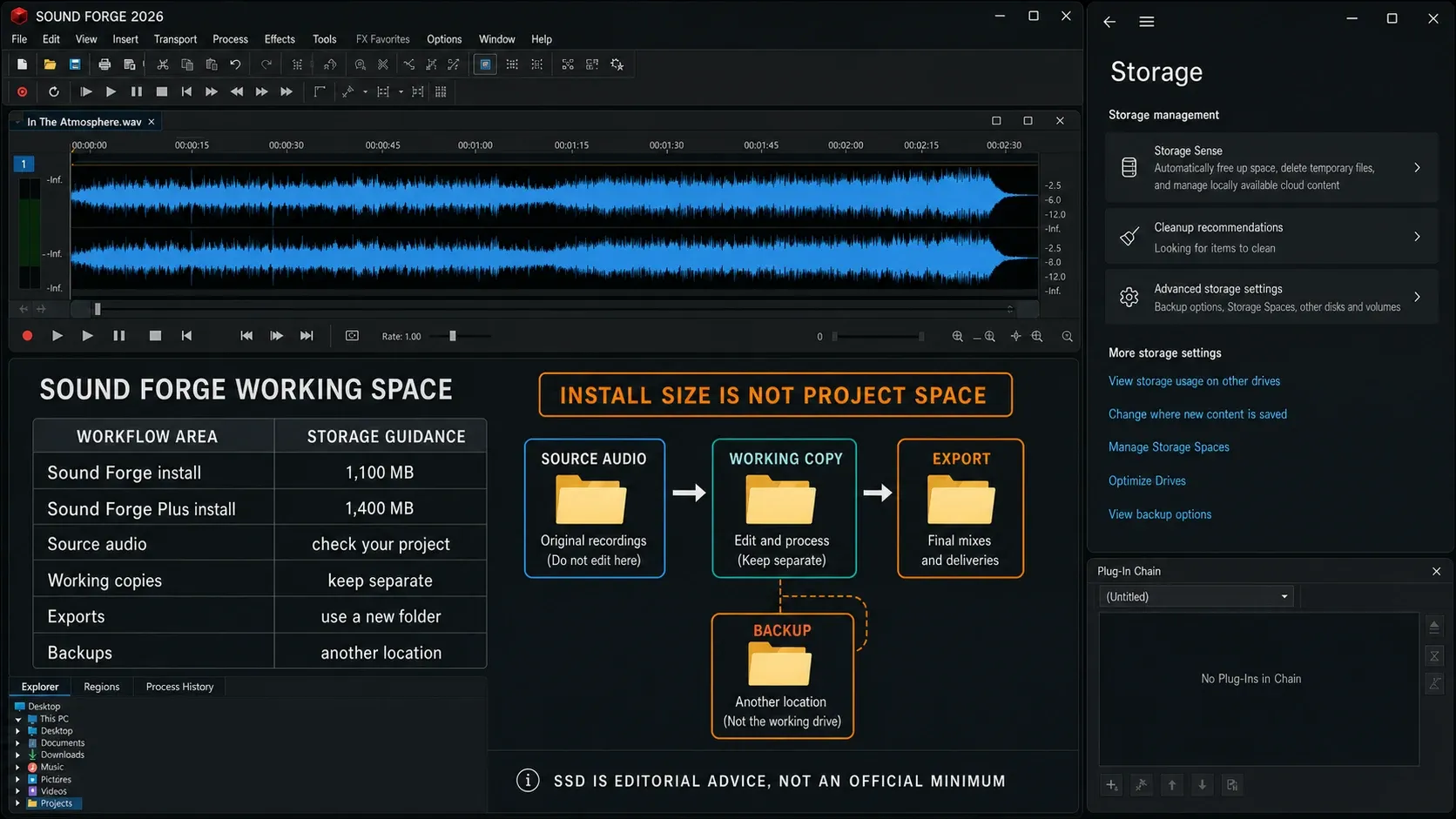Viewport: 1456px width, 819px height.
Task: Open the (Untitled) plug-in chain preset dropdown
Action: point(1196,596)
